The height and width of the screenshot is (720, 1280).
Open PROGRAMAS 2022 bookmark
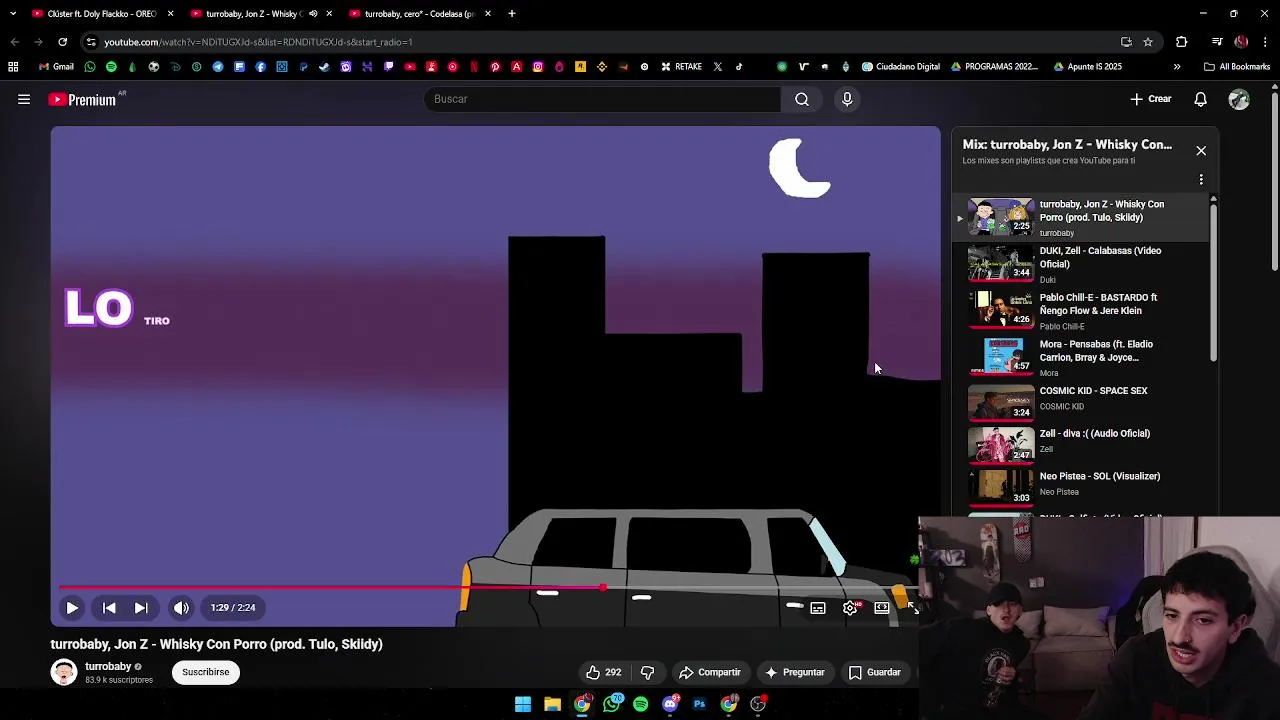tap(994, 67)
